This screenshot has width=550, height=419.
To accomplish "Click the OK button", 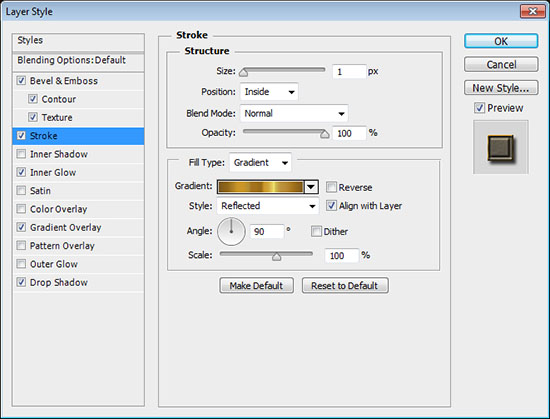I will click(501, 41).
